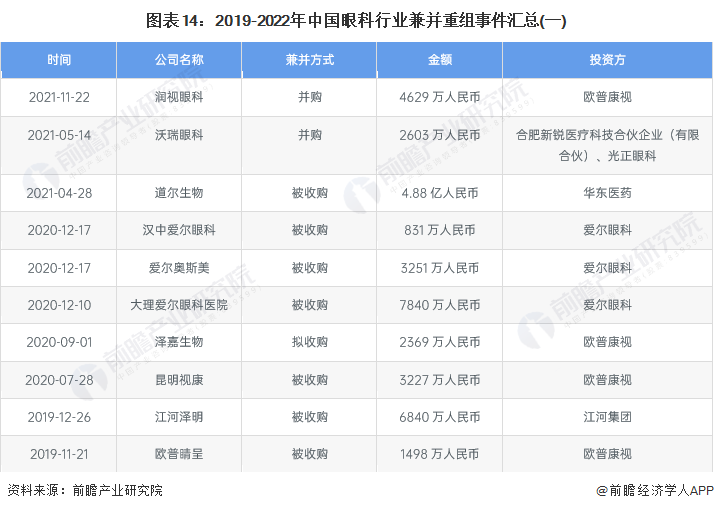Screen dimensions: 714x511
Task: Select the date 2019-11-21 cell
Action: [59, 454]
